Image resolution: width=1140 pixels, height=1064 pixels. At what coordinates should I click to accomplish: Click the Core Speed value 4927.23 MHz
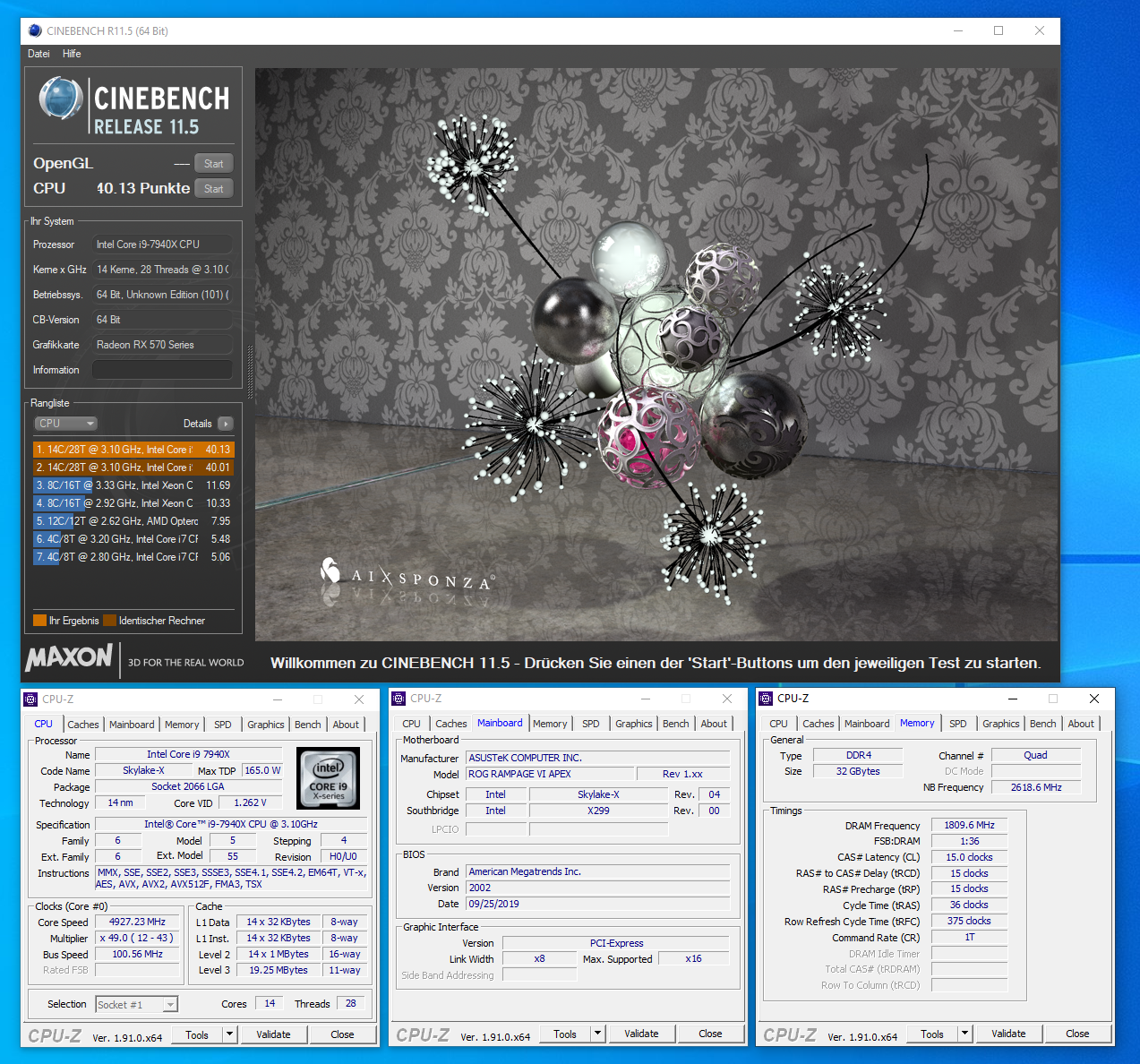[138, 922]
